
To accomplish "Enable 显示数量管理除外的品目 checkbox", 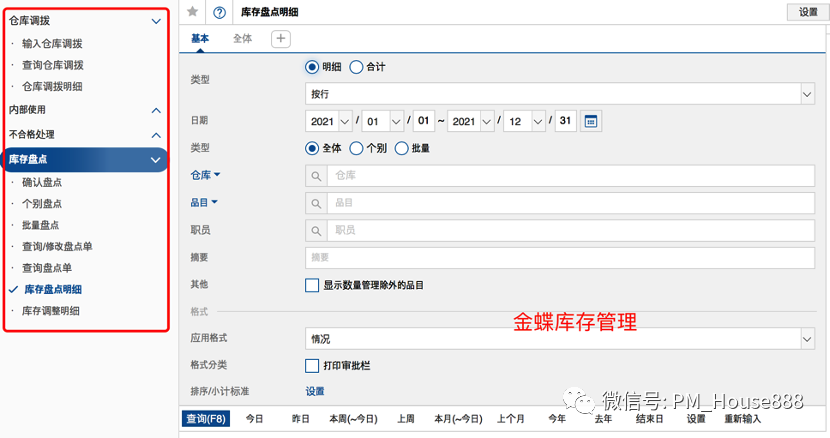I will pyautogui.click(x=312, y=285).
